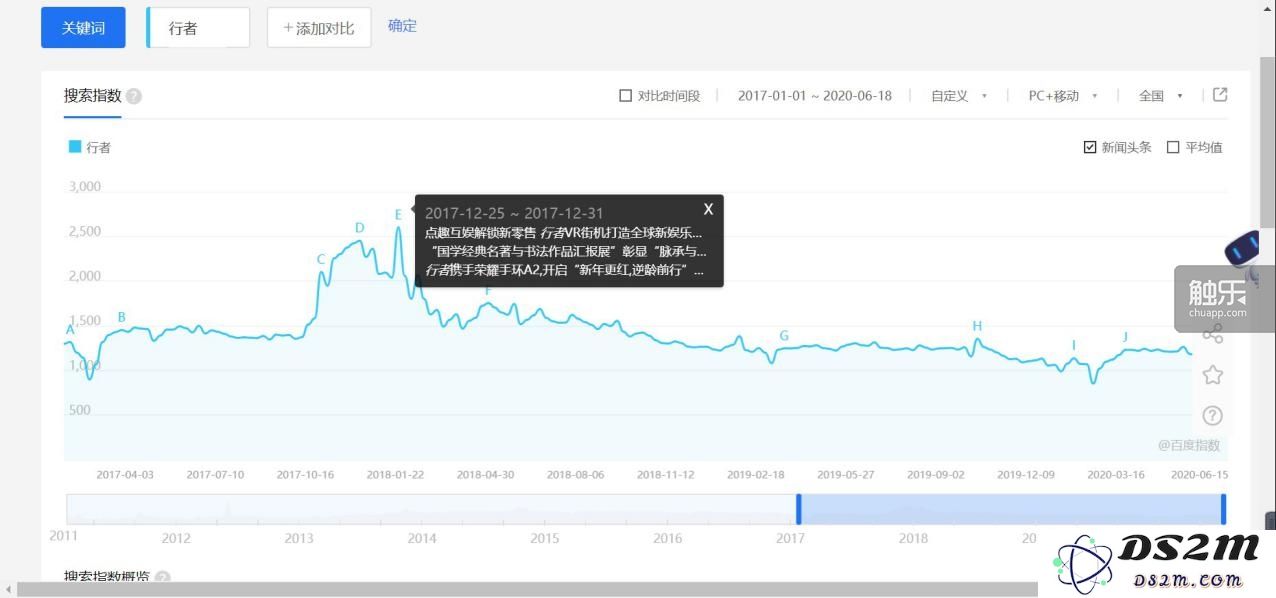
Task: Click the 关键词 button
Action: click(x=83, y=28)
